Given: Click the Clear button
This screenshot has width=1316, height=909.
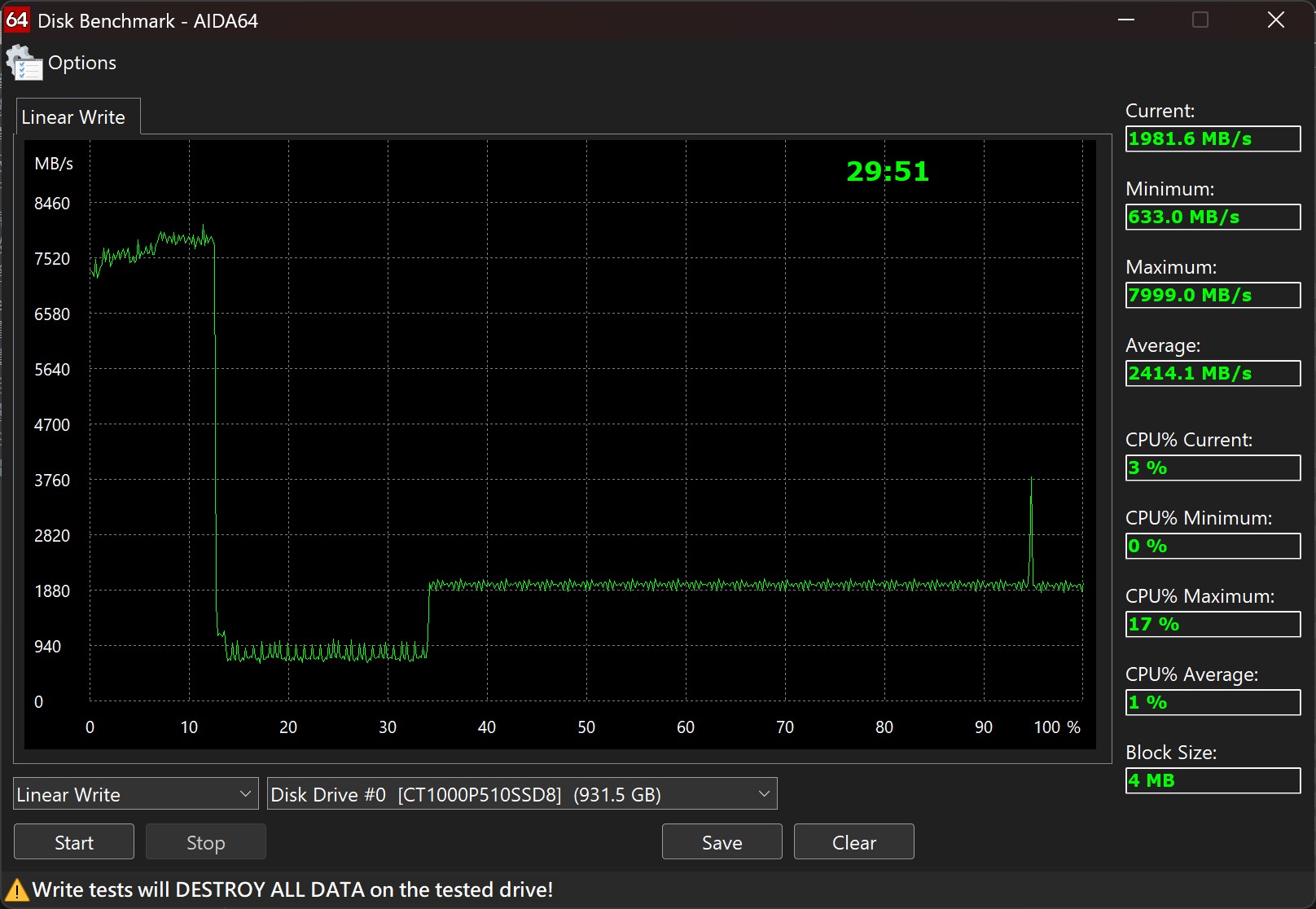Looking at the screenshot, I should 854,841.
